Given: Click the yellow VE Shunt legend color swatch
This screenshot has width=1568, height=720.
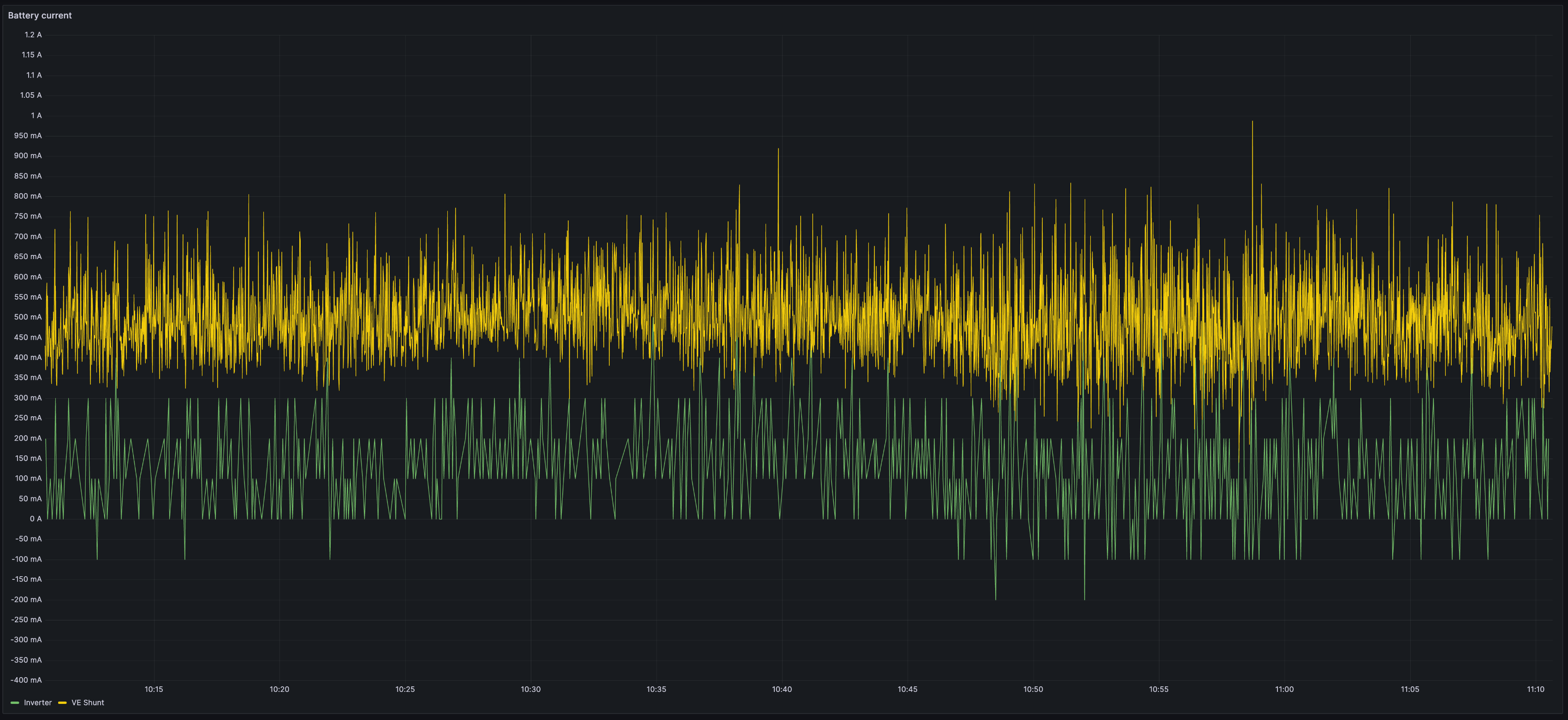Looking at the screenshot, I should point(62,703).
